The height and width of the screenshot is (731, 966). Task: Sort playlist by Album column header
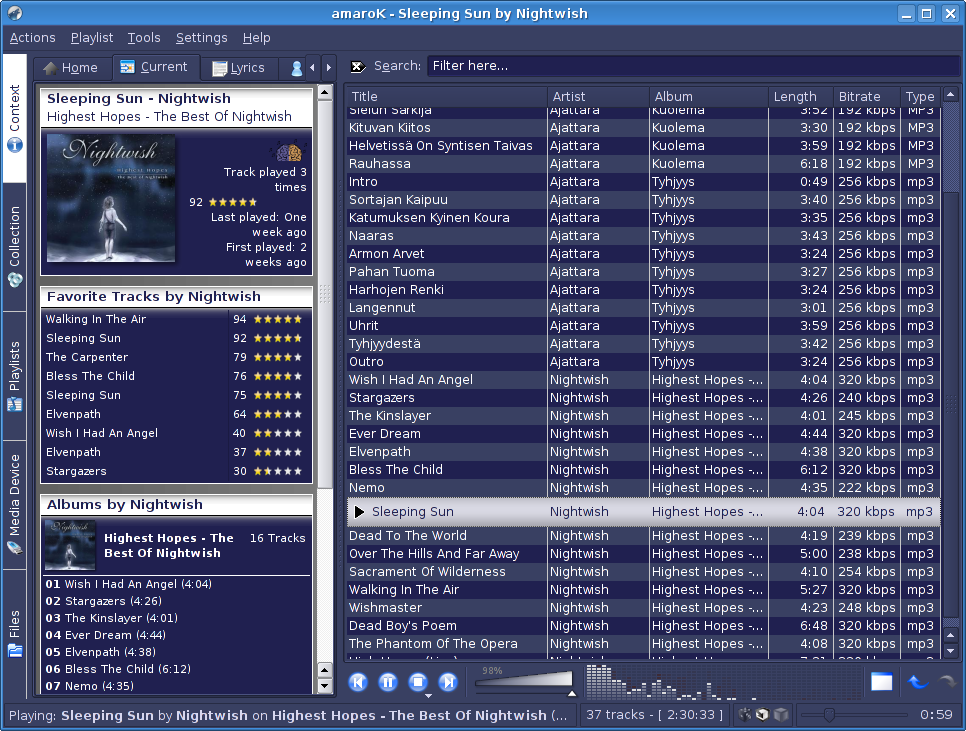pos(708,97)
